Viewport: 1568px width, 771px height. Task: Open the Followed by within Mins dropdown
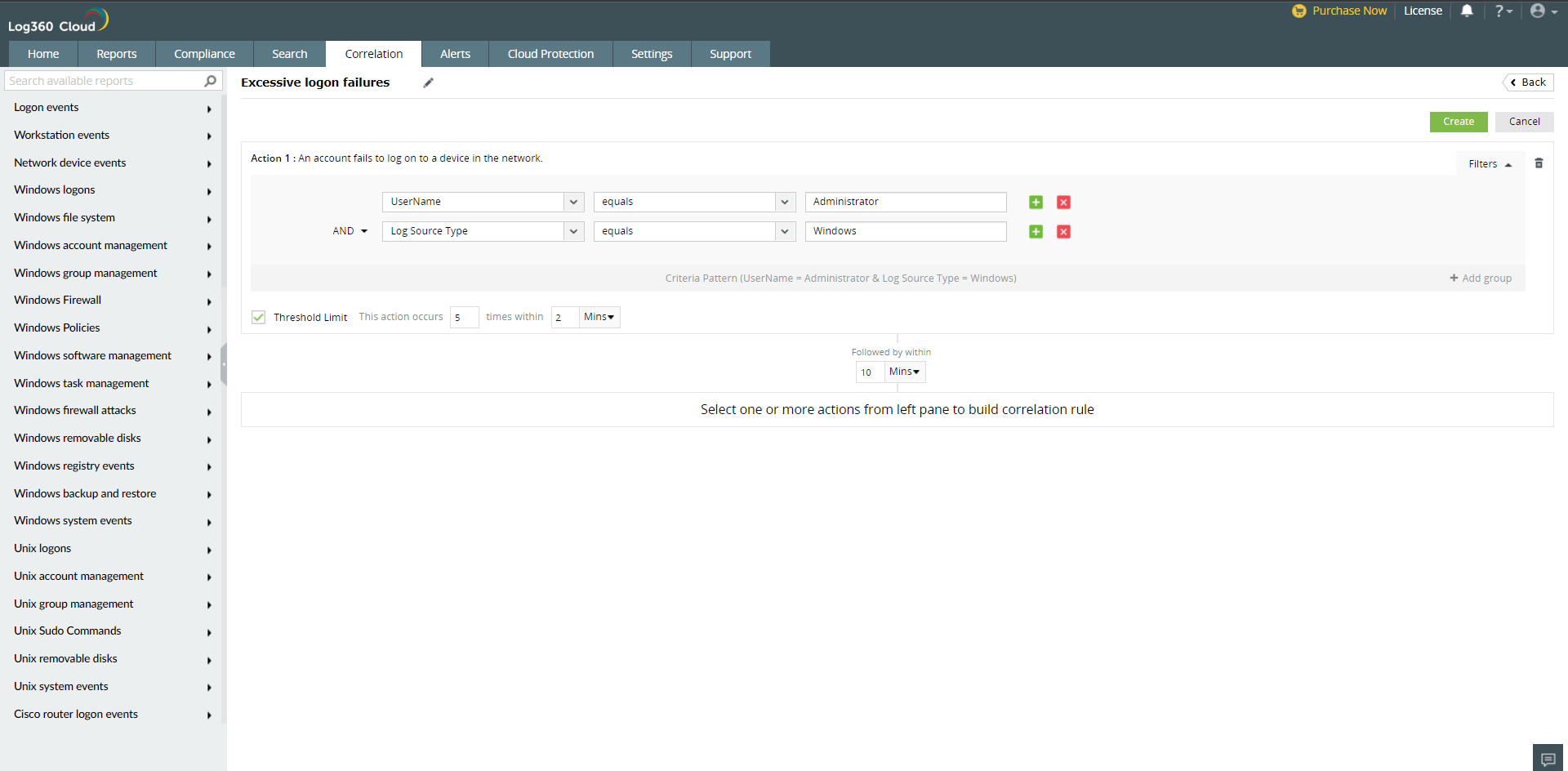(905, 372)
